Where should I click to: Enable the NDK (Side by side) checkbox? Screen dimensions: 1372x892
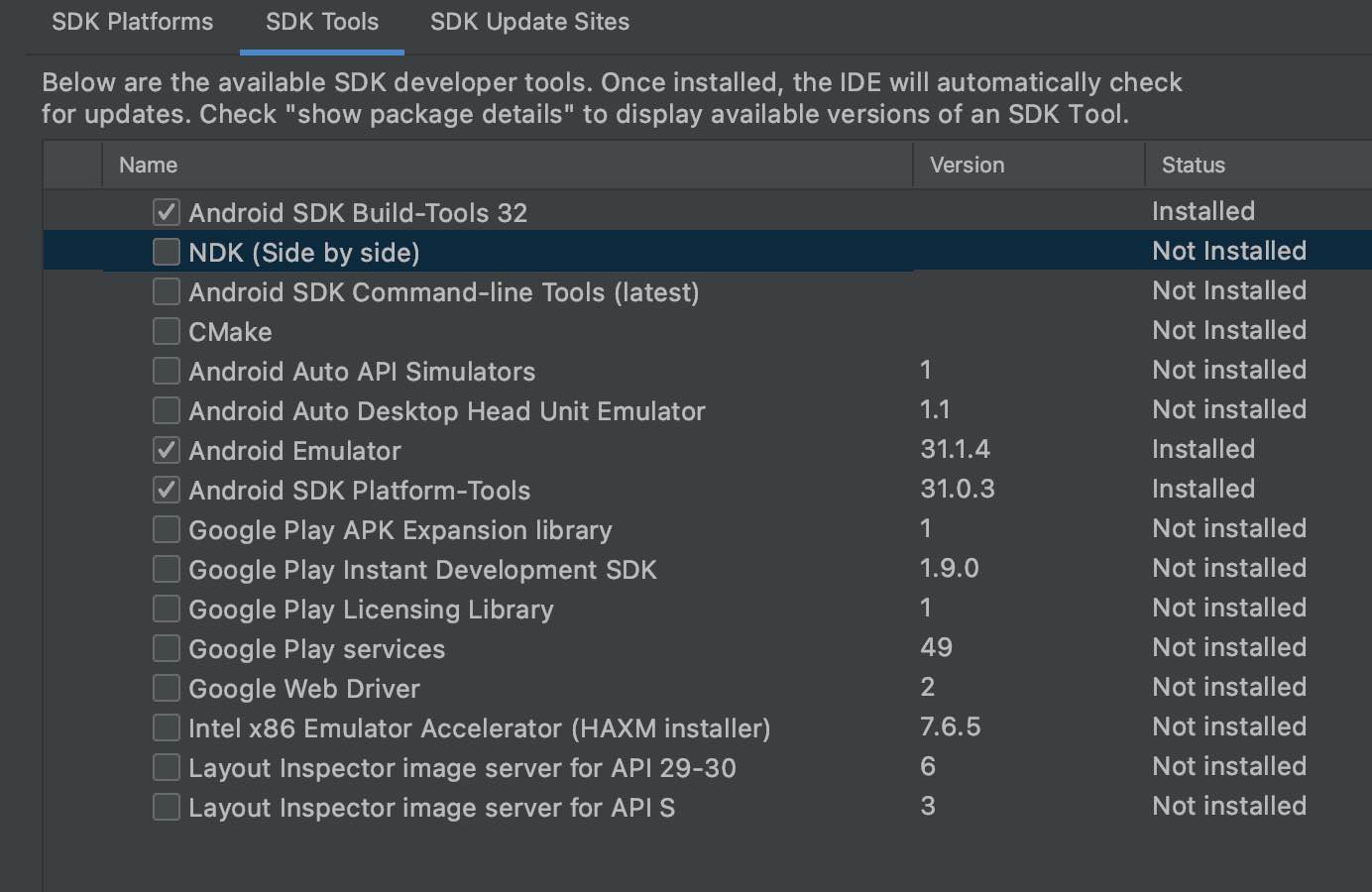click(x=167, y=252)
